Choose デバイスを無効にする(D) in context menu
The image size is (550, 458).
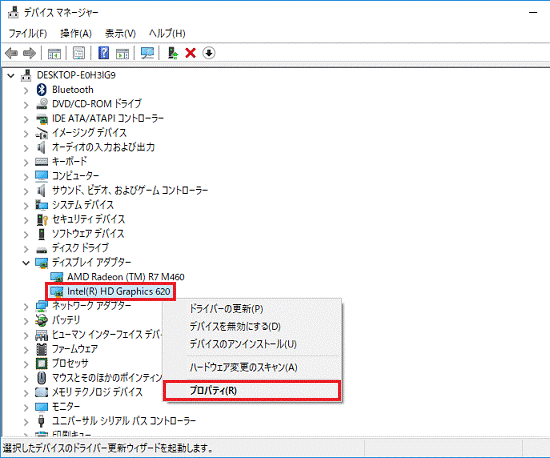point(253,326)
